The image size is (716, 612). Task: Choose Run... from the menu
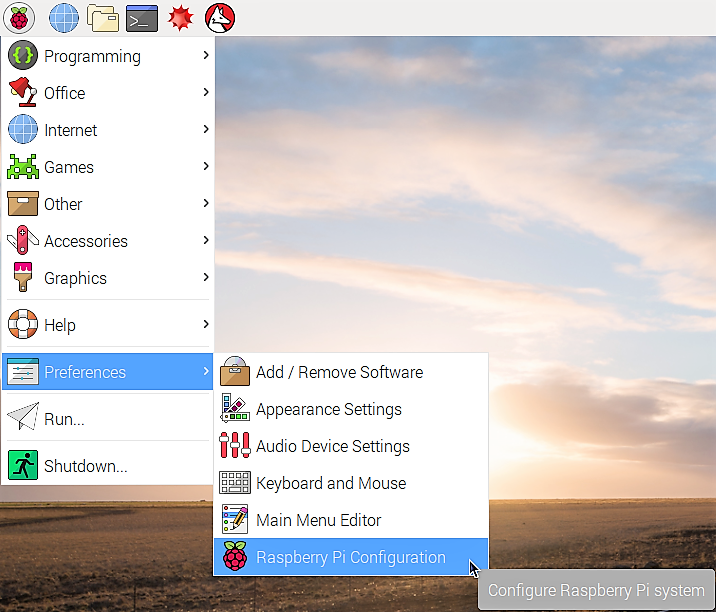pos(108,418)
